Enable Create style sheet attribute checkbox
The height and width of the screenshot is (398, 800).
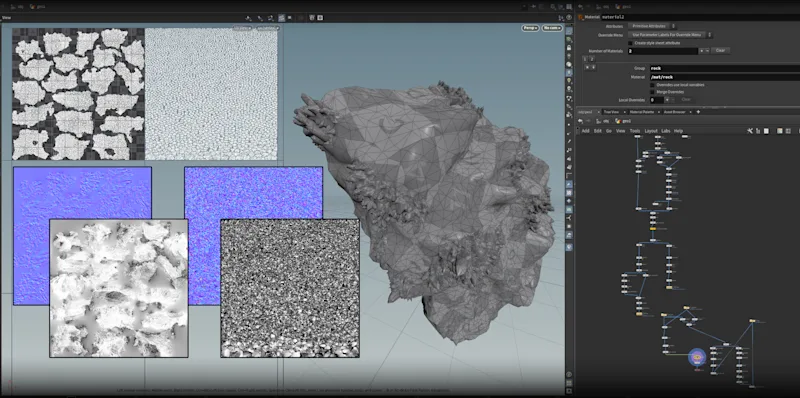630,43
